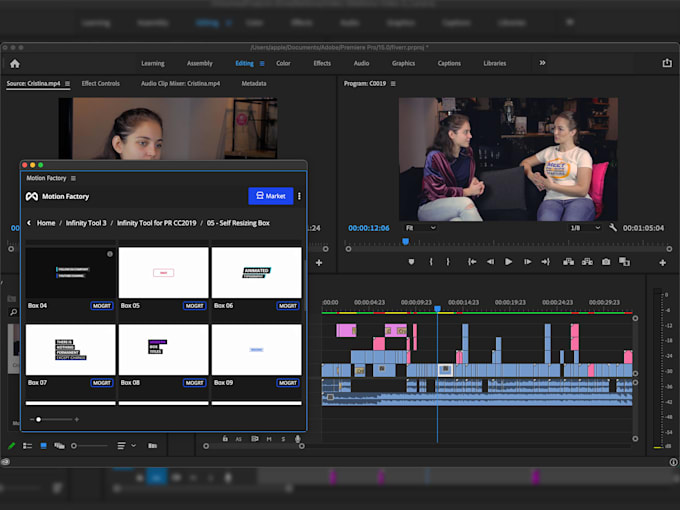
Task: Expand workspace overflow double-arrow menu
Action: coord(542,63)
